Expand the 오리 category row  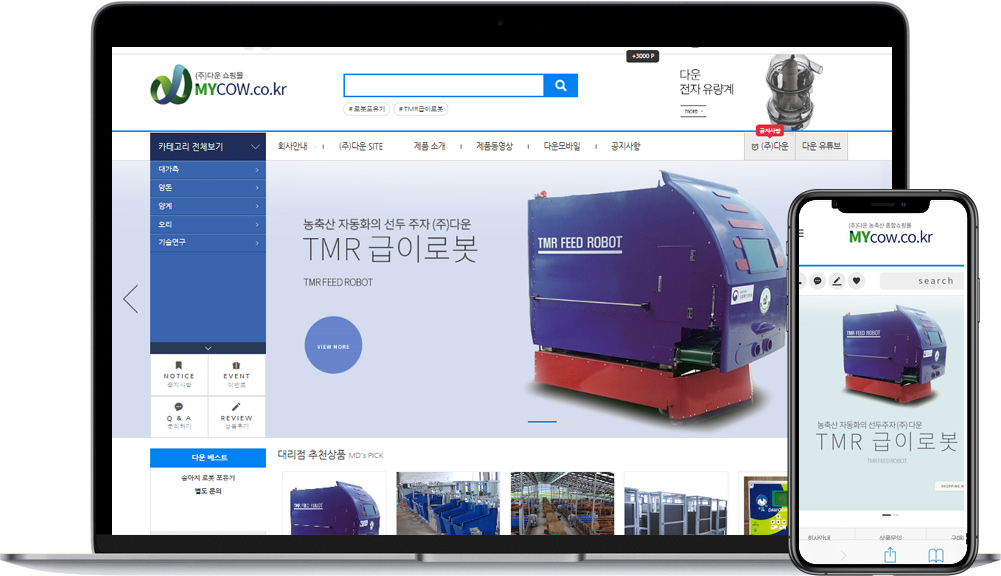pos(208,225)
